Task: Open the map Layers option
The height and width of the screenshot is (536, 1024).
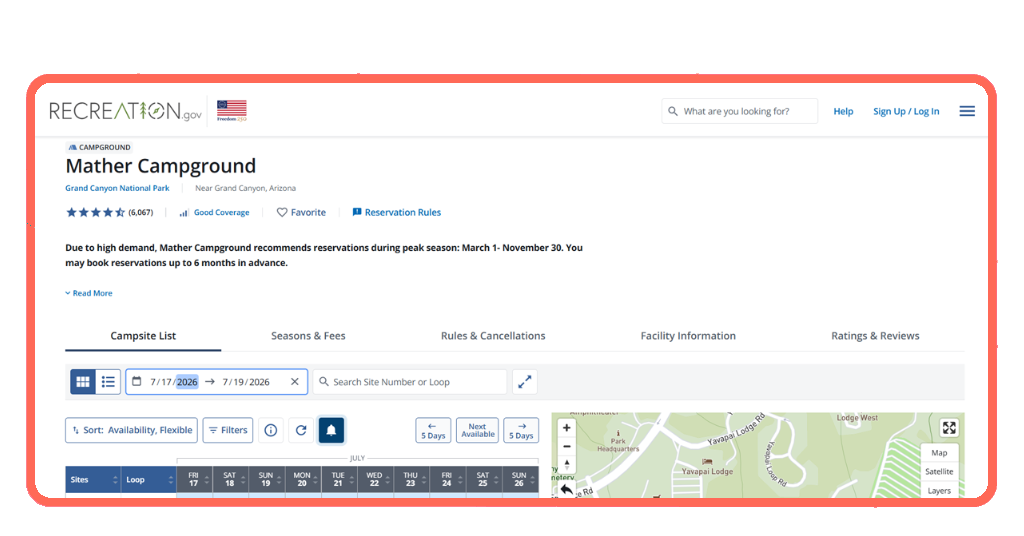Action: tap(939, 490)
